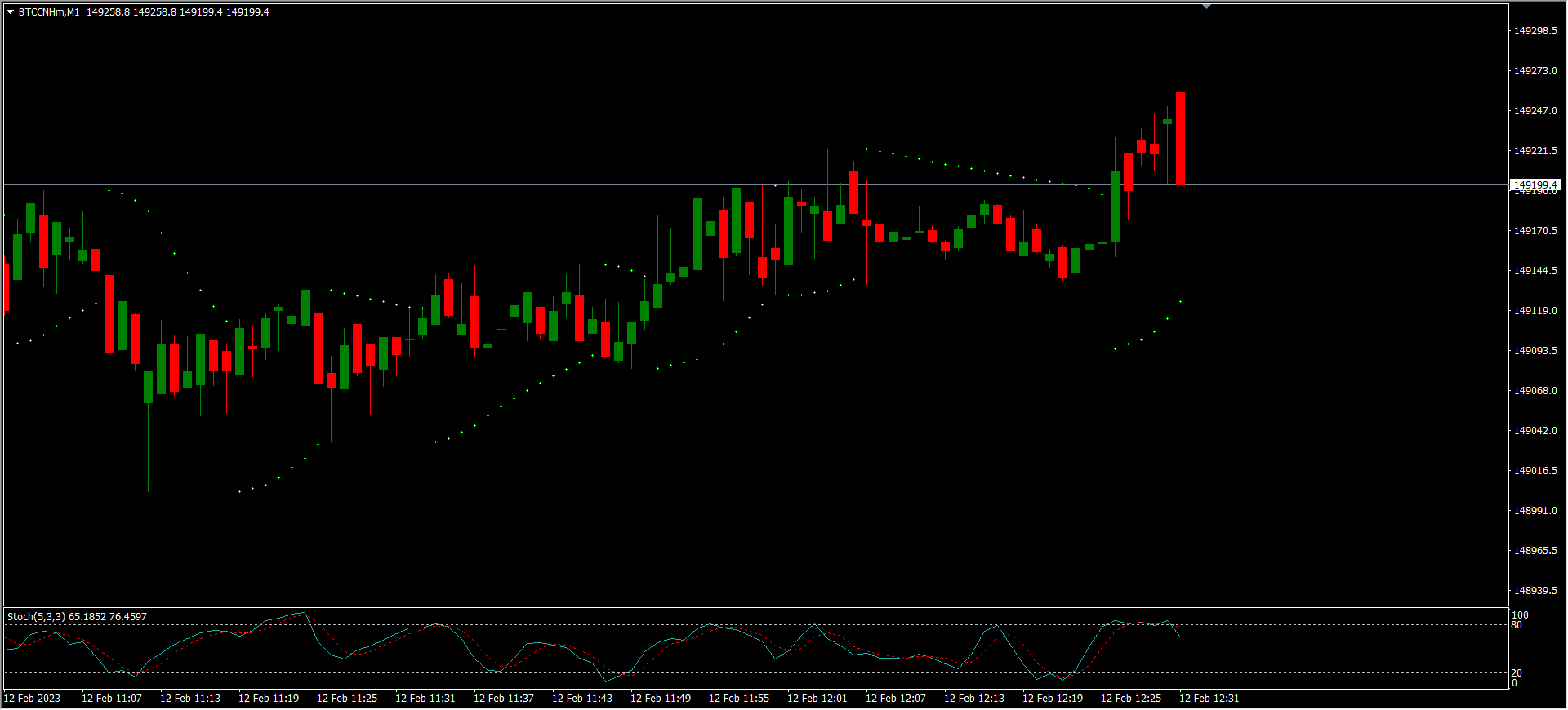This screenshot has width=1568, height=710.
Task: Click the 149144.5 price axis label
Action: tap(1535, 271)
